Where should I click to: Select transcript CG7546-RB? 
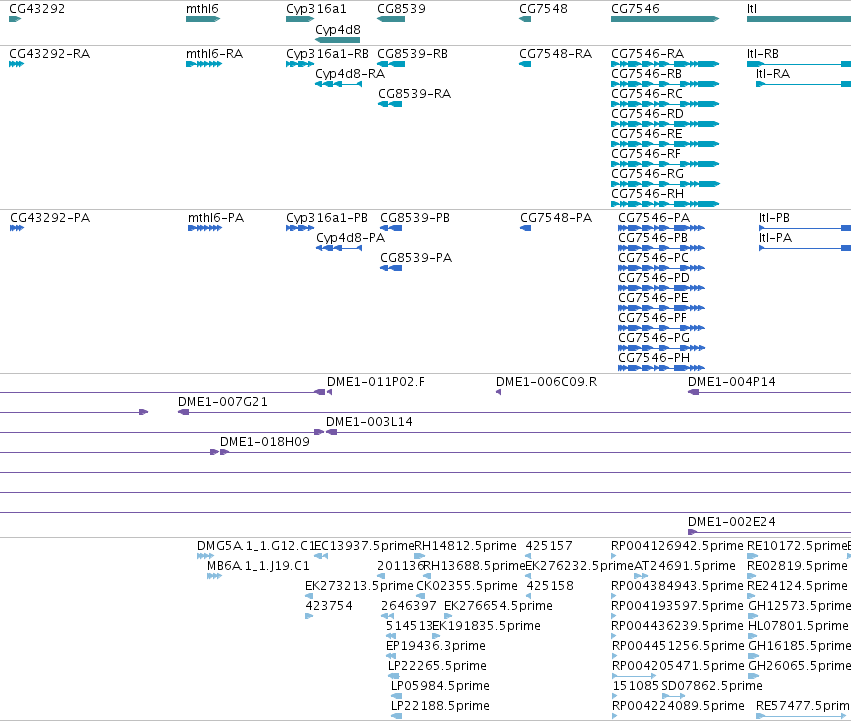coord(665,84)
